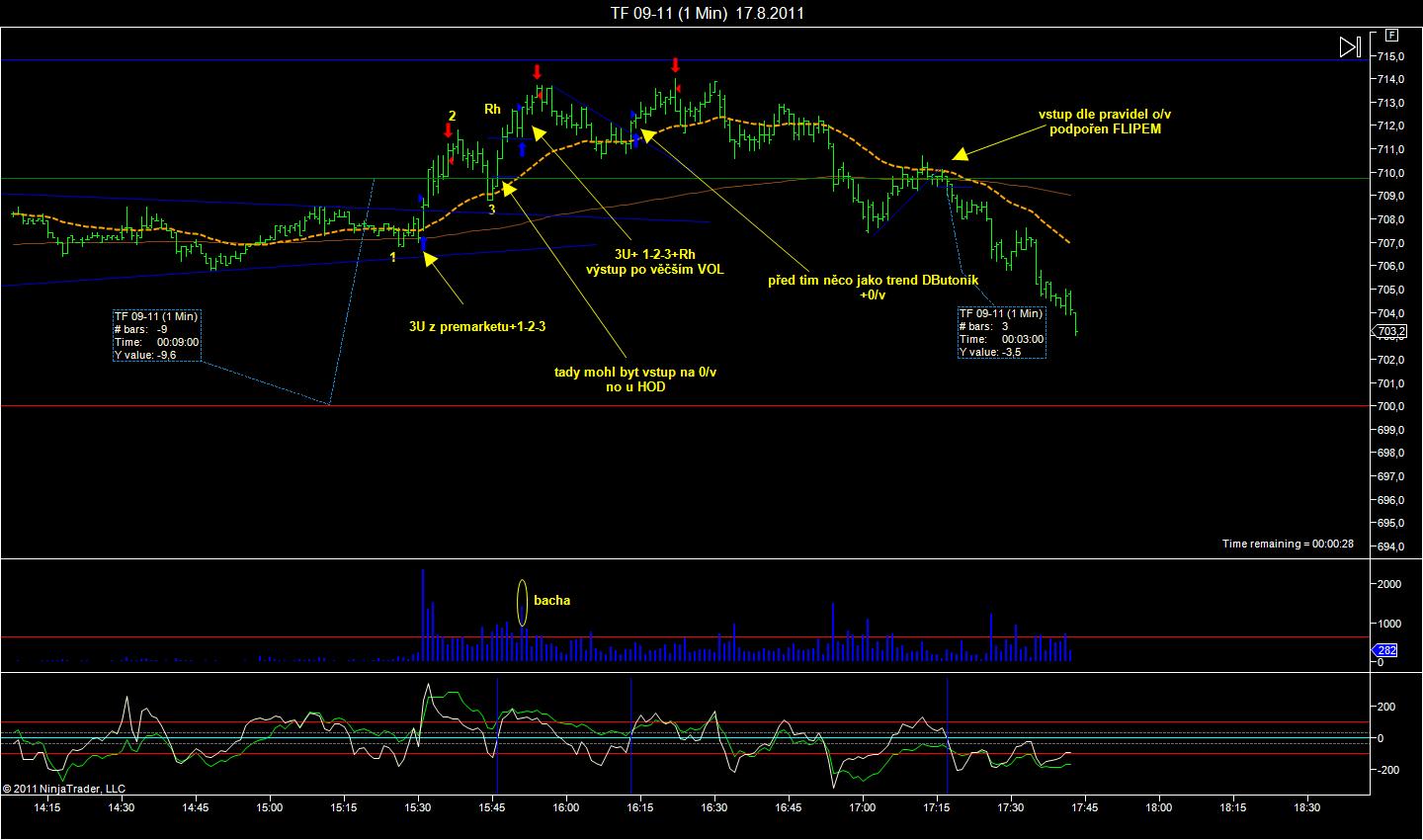Select the note 'výstup po věčším VOL'
Screen dimensions: 1423x840
pos(655,269)
